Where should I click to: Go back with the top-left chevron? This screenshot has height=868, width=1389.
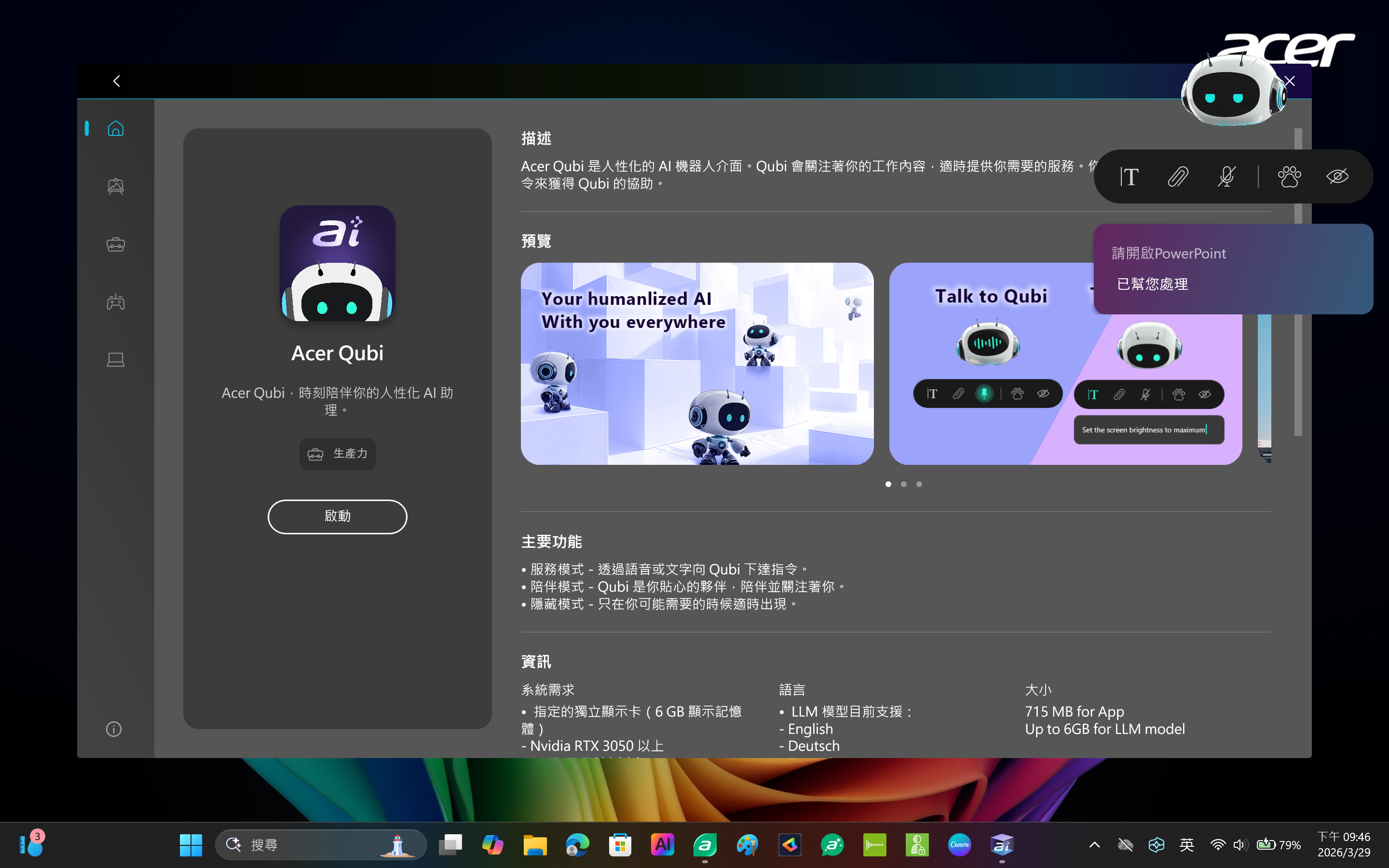[117, 81]
